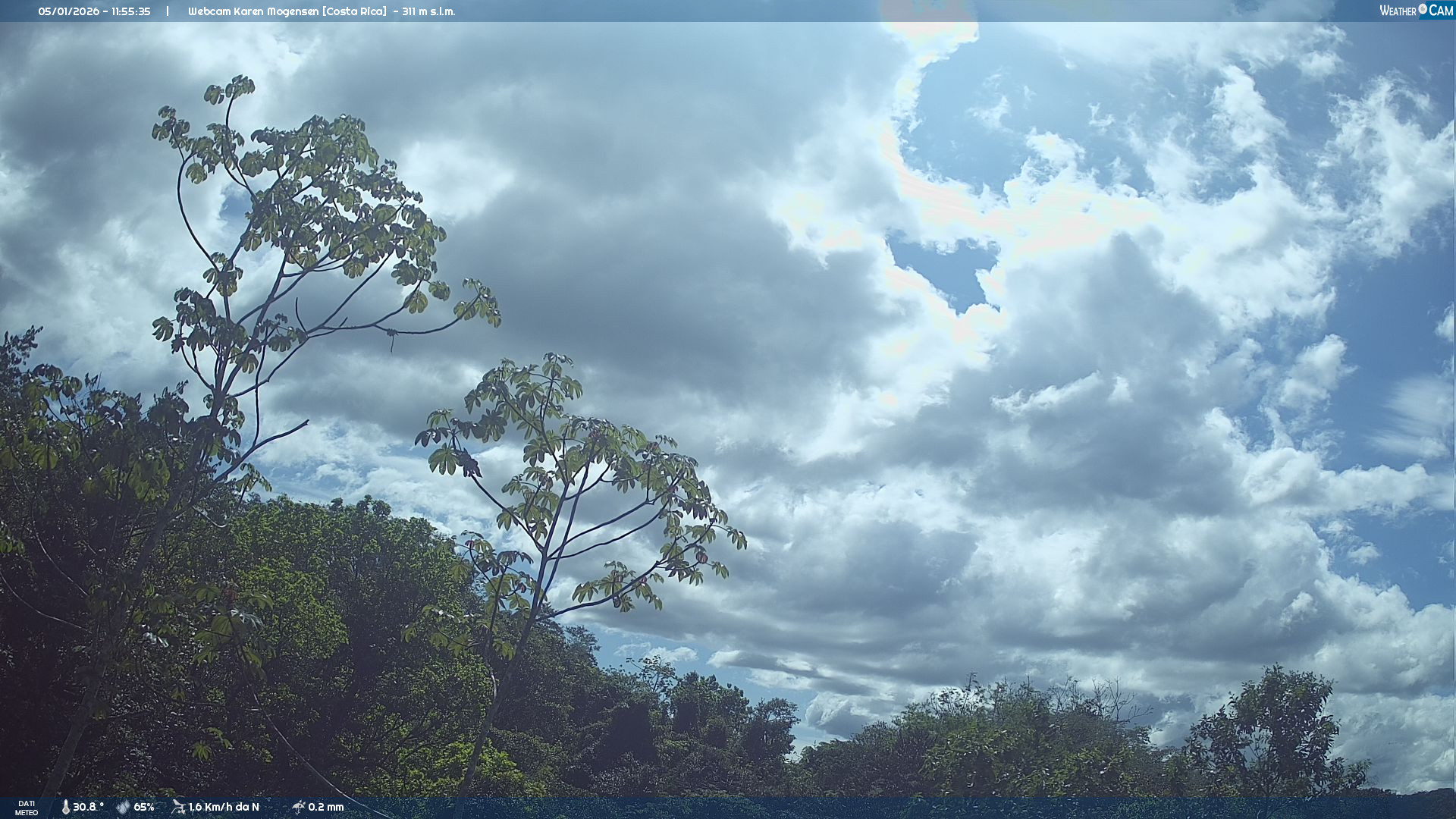The width and height of the screenshot is (1456, 819).
Task: Click the 1.6 Km/h da N wind reading
Action: point(224,807)
